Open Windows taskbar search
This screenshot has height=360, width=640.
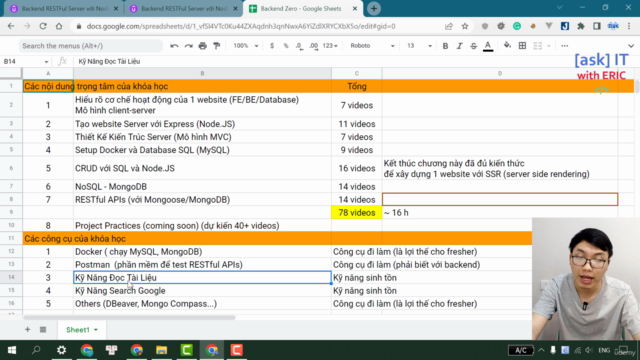(x=36, y=350)
